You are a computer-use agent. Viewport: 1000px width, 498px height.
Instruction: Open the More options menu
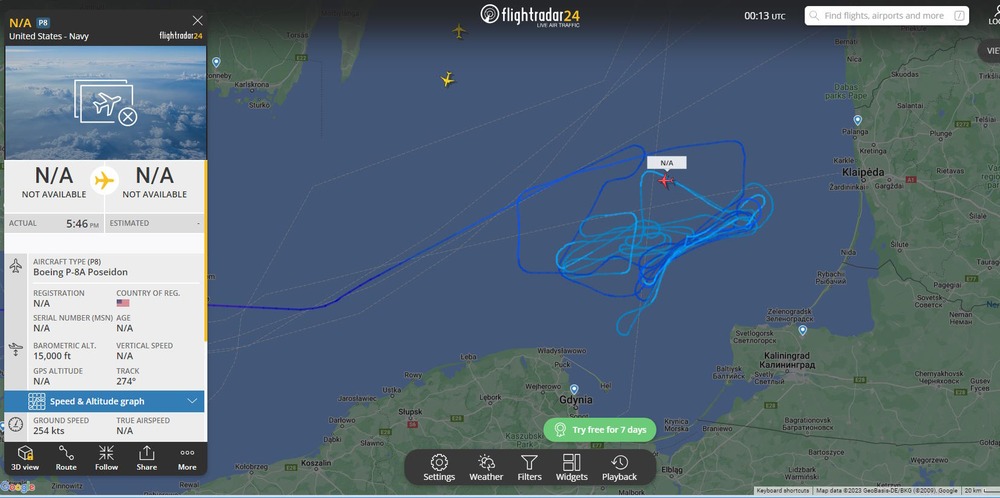tap(187, 458)
